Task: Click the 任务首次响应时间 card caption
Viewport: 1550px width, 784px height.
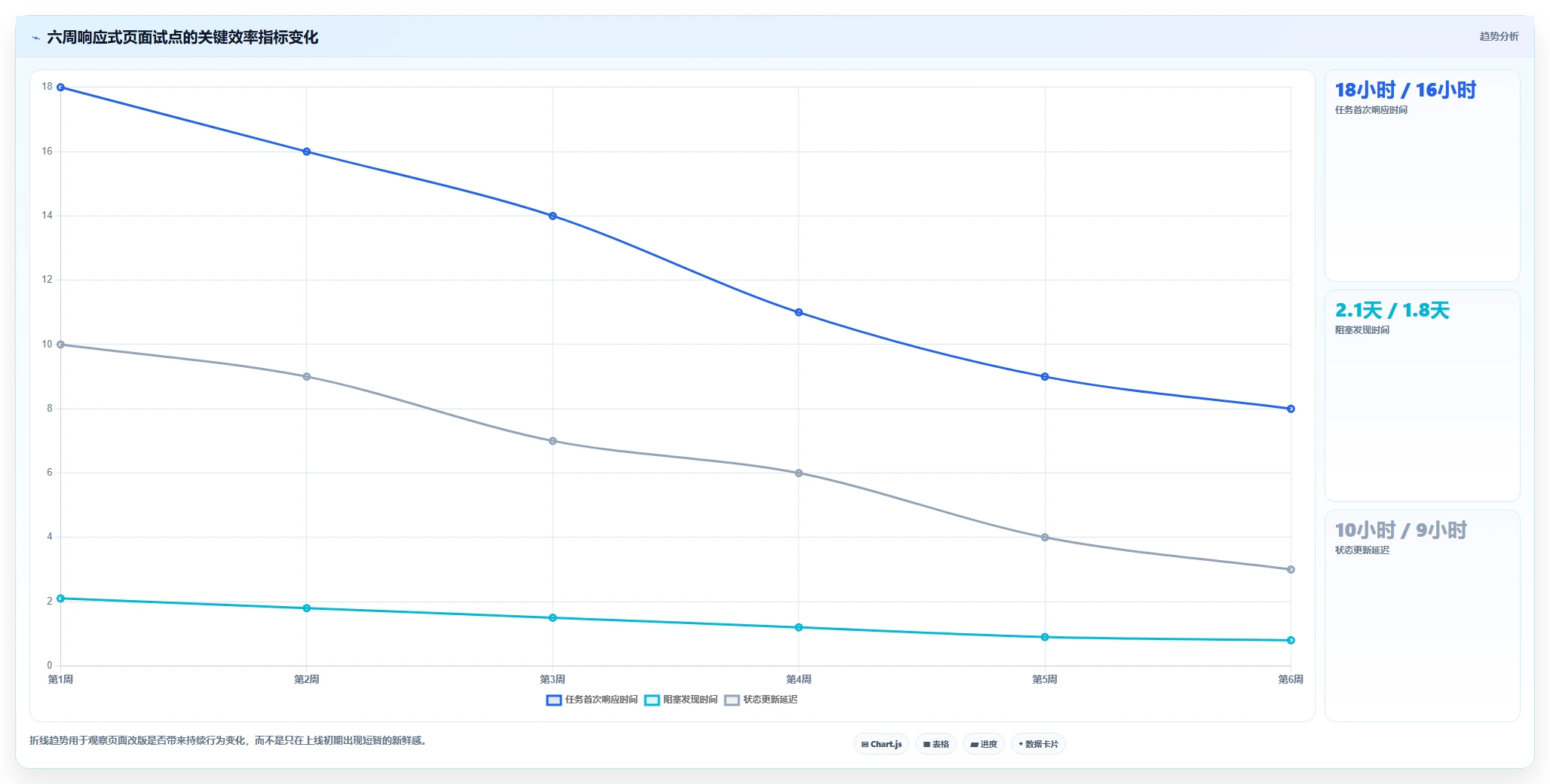Action: 1371,110
